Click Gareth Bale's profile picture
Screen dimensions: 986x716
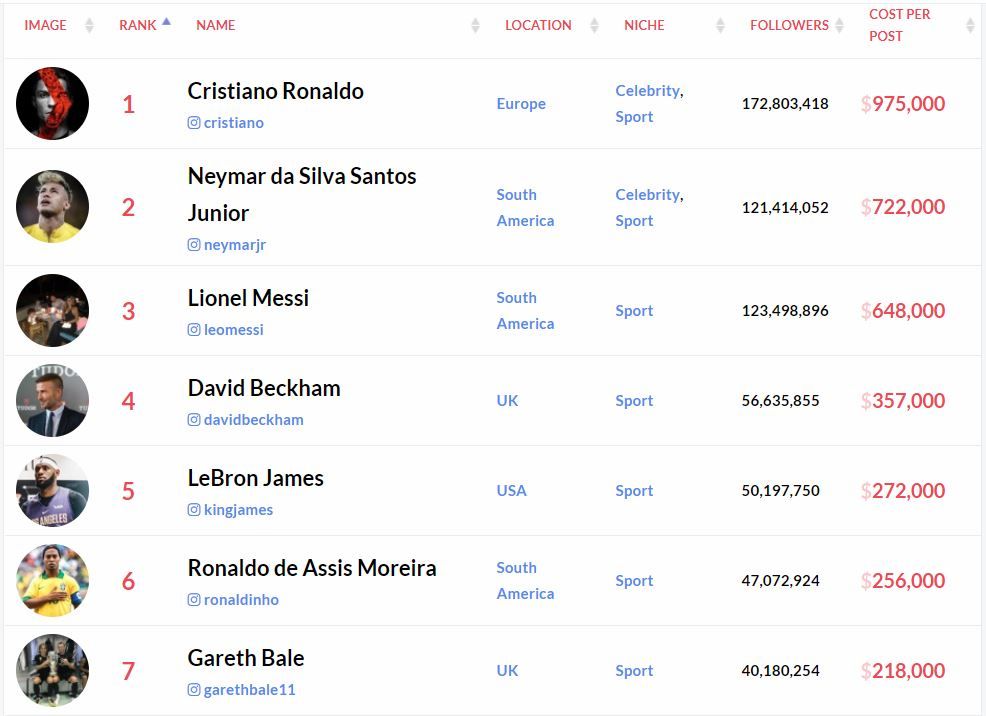(52, 671)
